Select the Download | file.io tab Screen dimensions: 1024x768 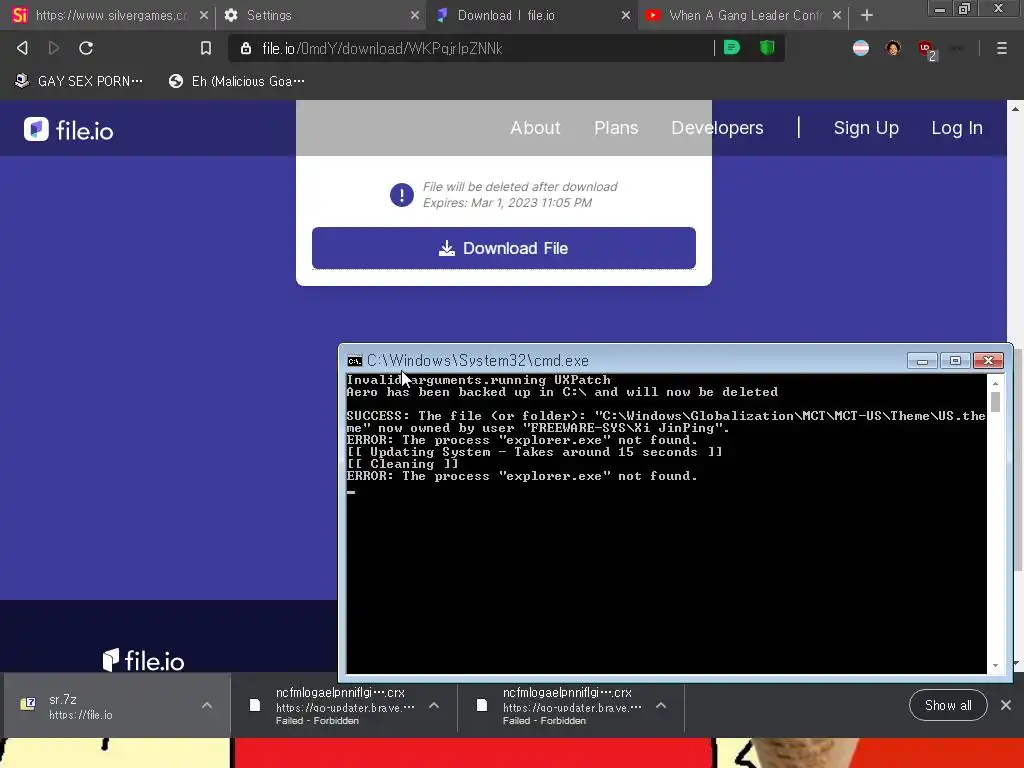tap(532, 15)
